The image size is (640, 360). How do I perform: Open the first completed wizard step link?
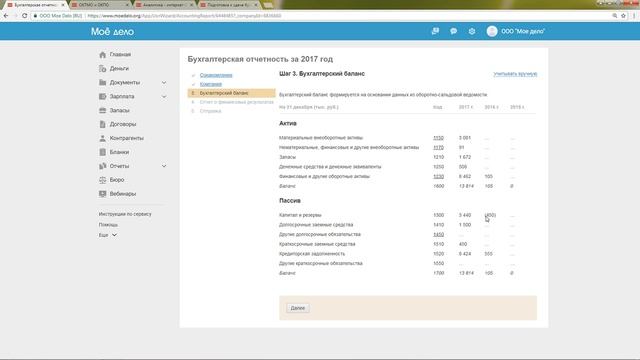tap(216, 75)
